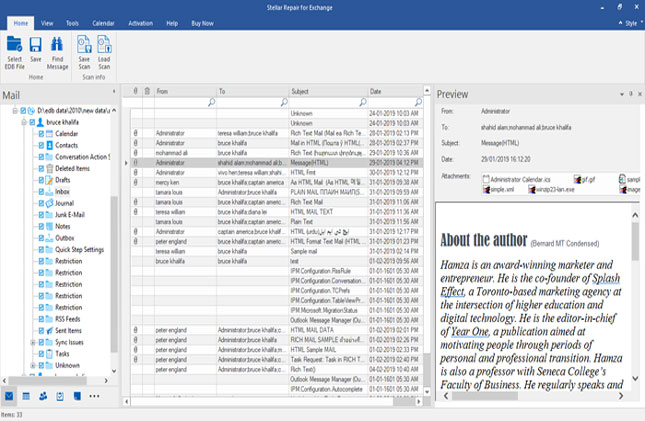Click the preview pane horizontal scrollbar
The image size is (645, 421).
485,396
